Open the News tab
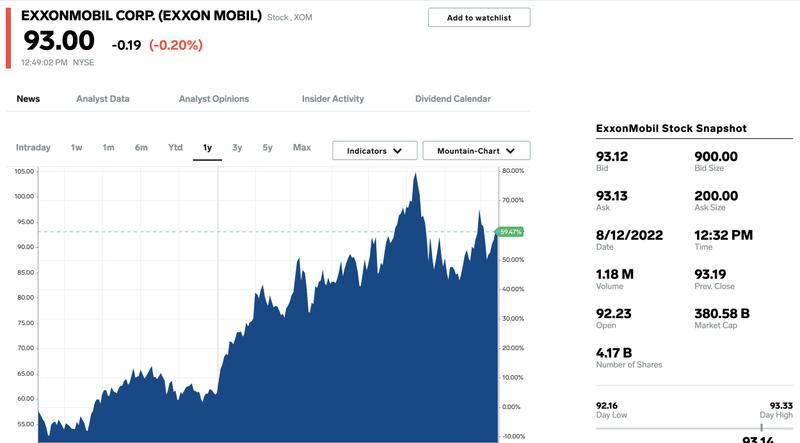This screenshot has height=443, width=800. tap(28, 99)
